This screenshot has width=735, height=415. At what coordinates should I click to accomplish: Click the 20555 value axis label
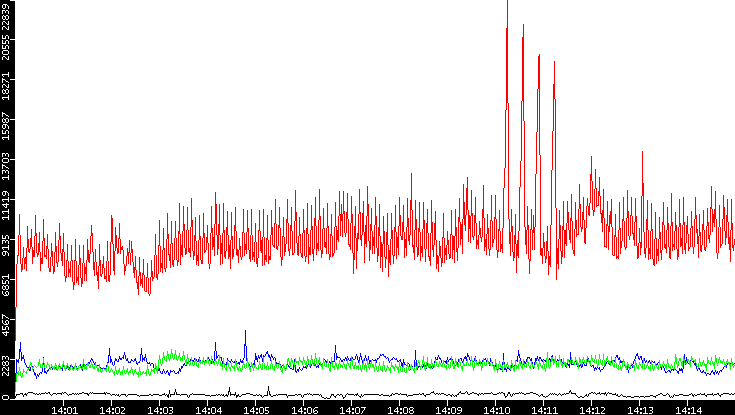coord(6,45)
